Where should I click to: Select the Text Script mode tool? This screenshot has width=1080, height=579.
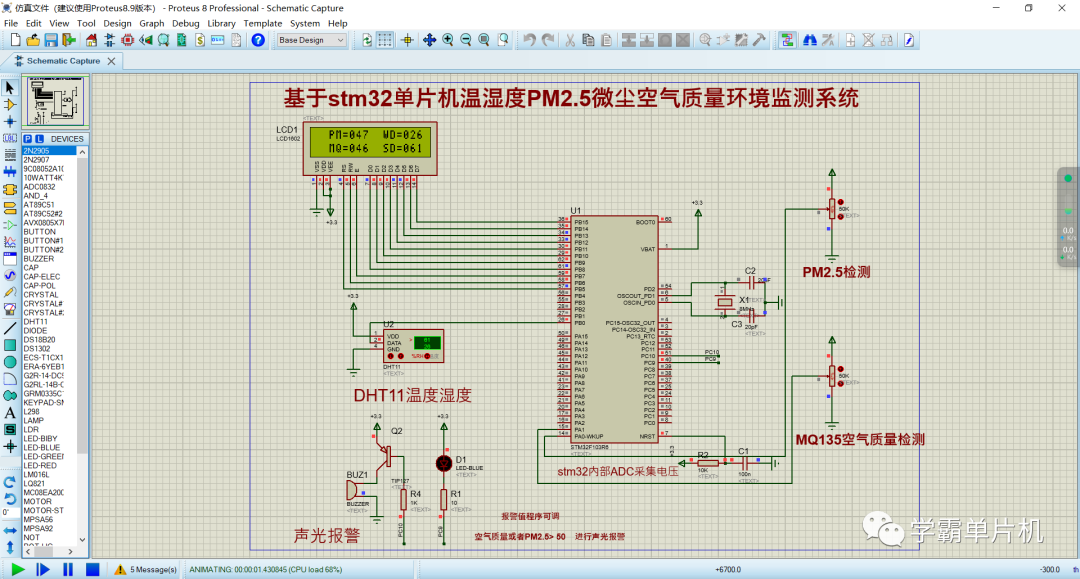[x=10, y=155]
